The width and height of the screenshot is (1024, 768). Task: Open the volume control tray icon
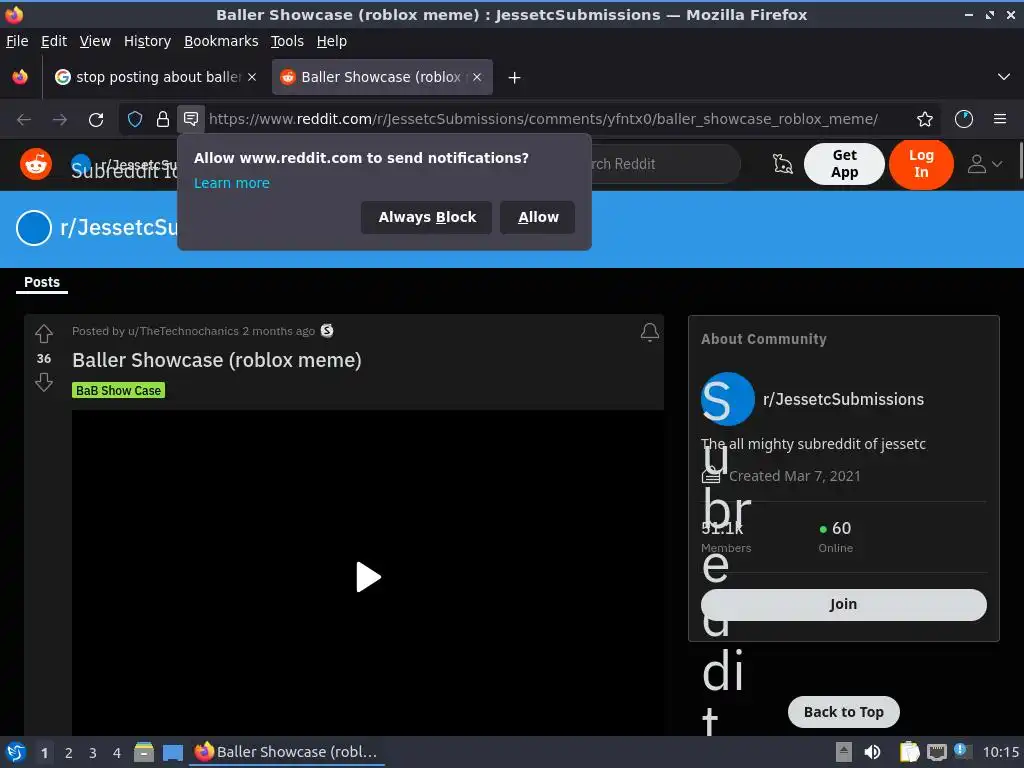pyautogui.click(x=872, y=752)
